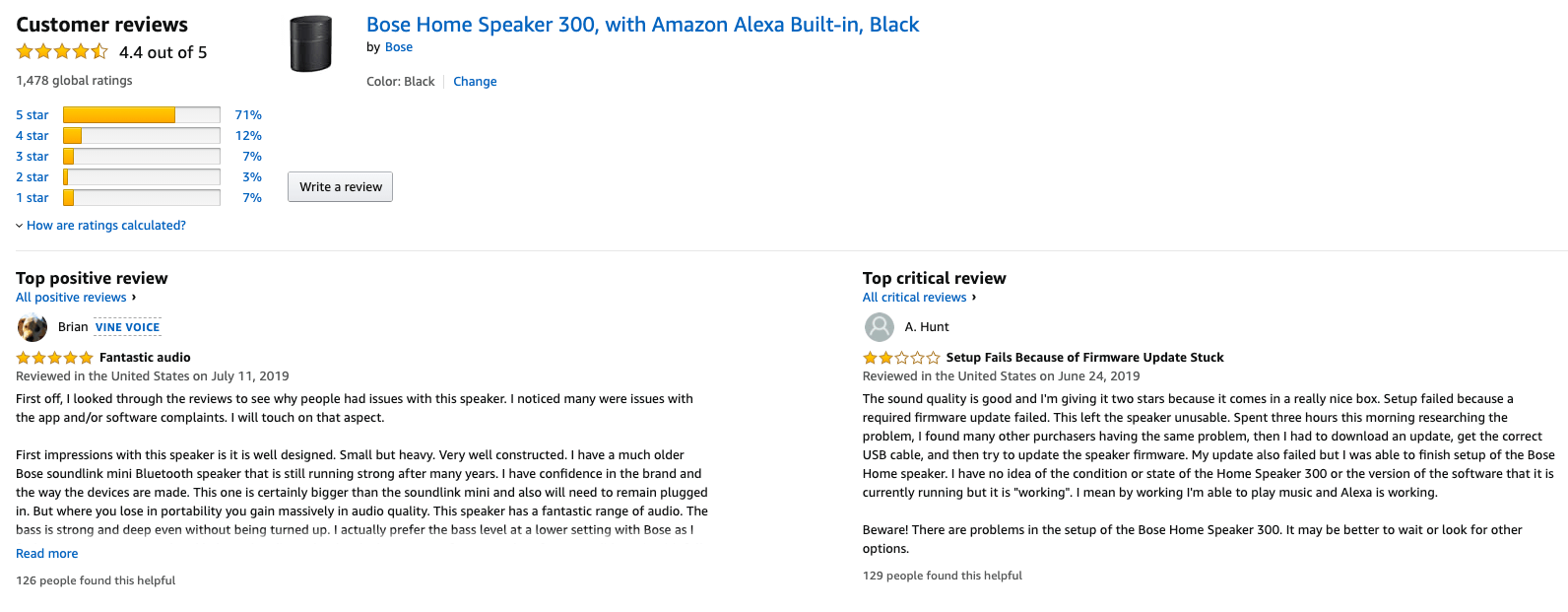Screen dimensions: 1568x612
Task: Click the 4.4 out of 5 star icons
Action: click(61, 51)
